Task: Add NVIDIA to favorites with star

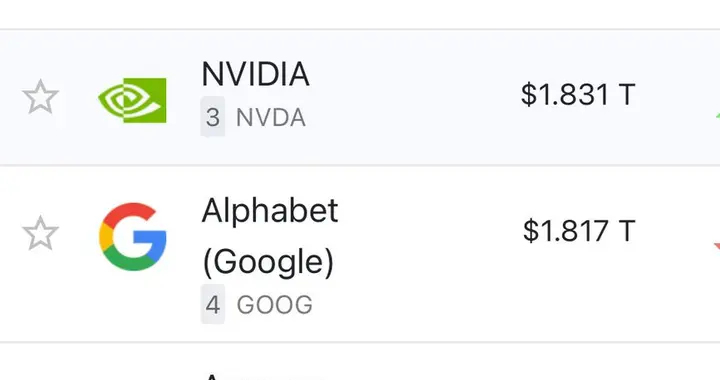Action: (x=40, y=97)
